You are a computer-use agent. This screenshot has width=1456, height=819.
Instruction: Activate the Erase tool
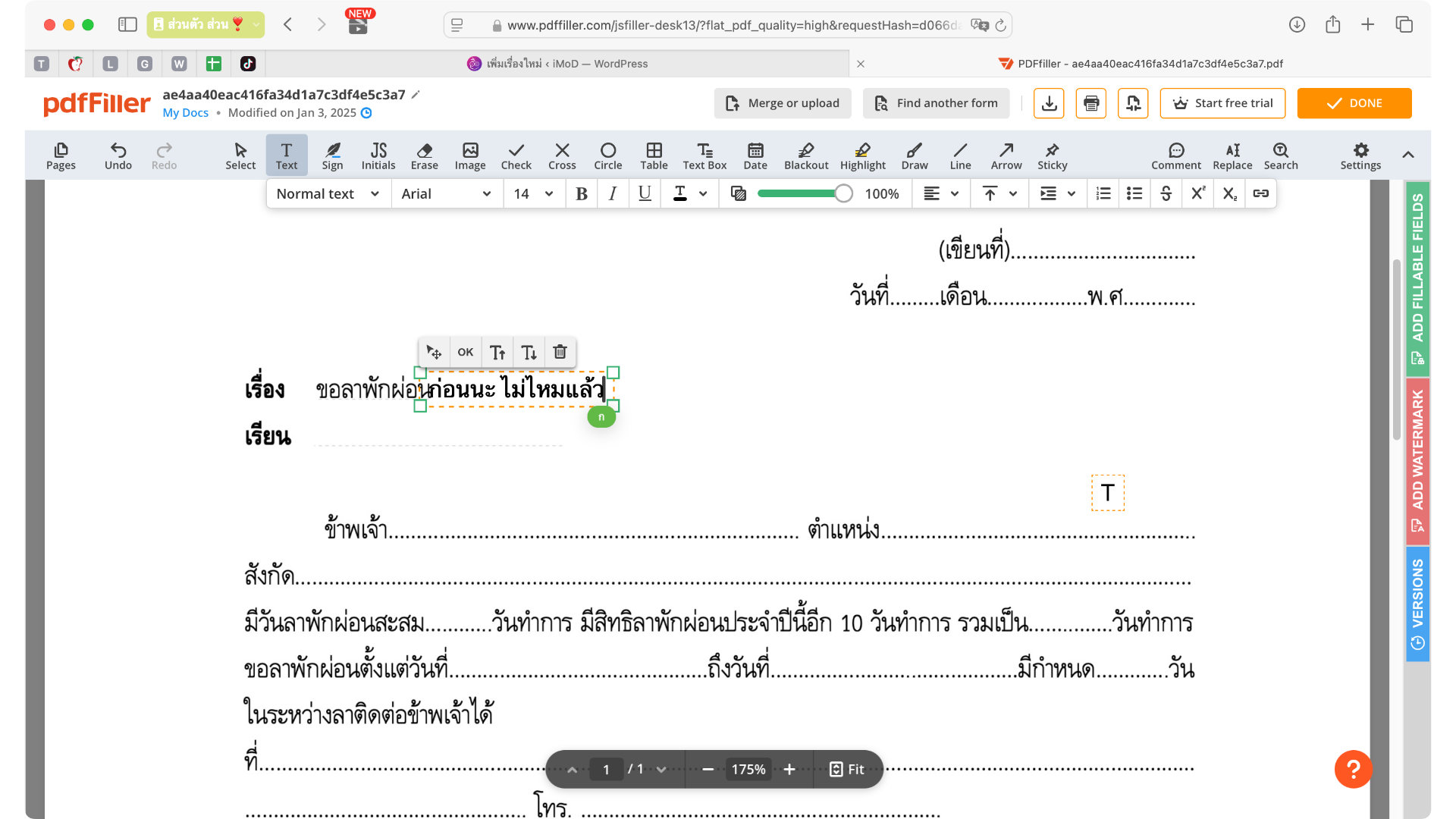[424, 155]
